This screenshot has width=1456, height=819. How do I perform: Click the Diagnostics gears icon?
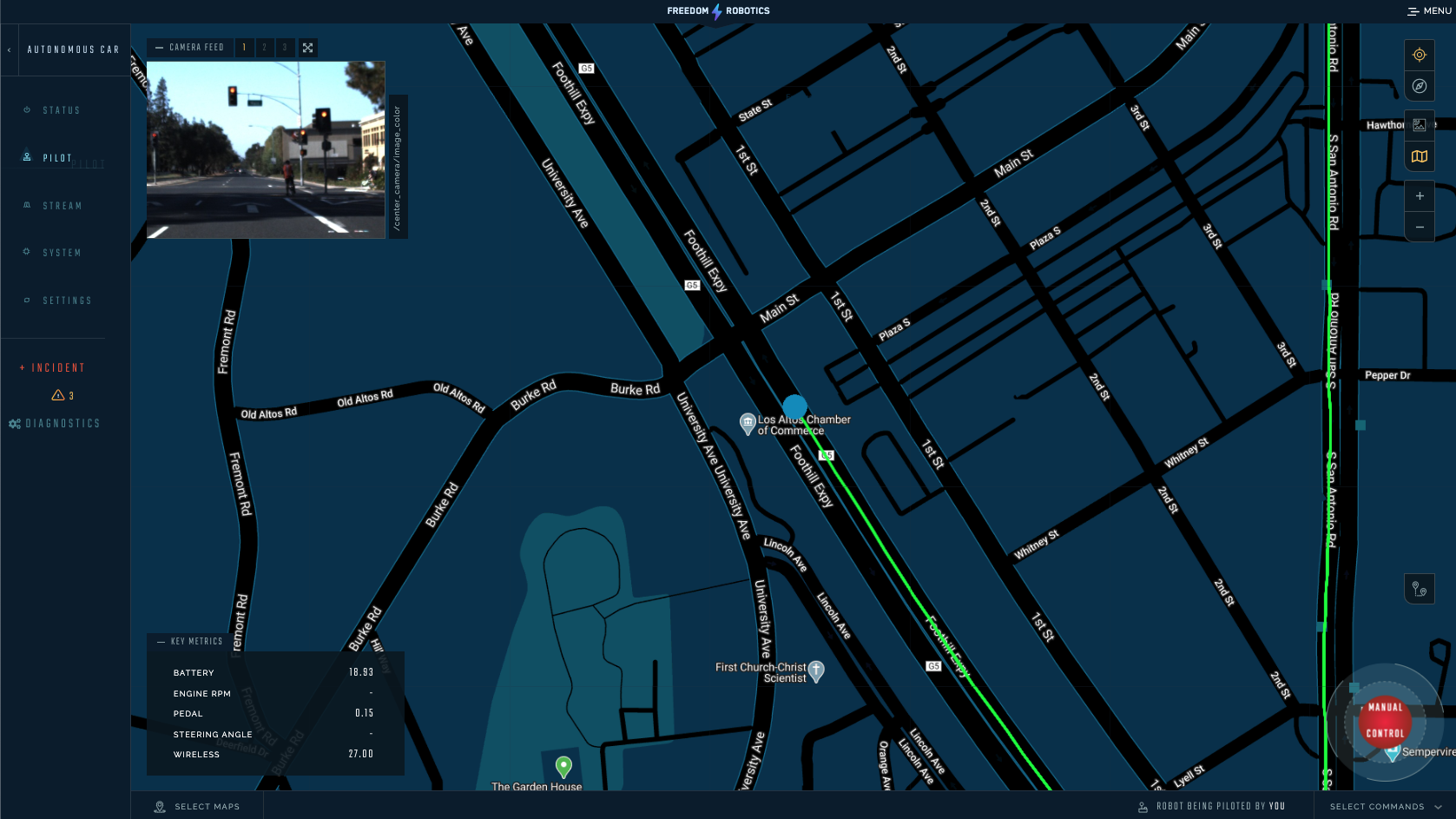[15, 424]
